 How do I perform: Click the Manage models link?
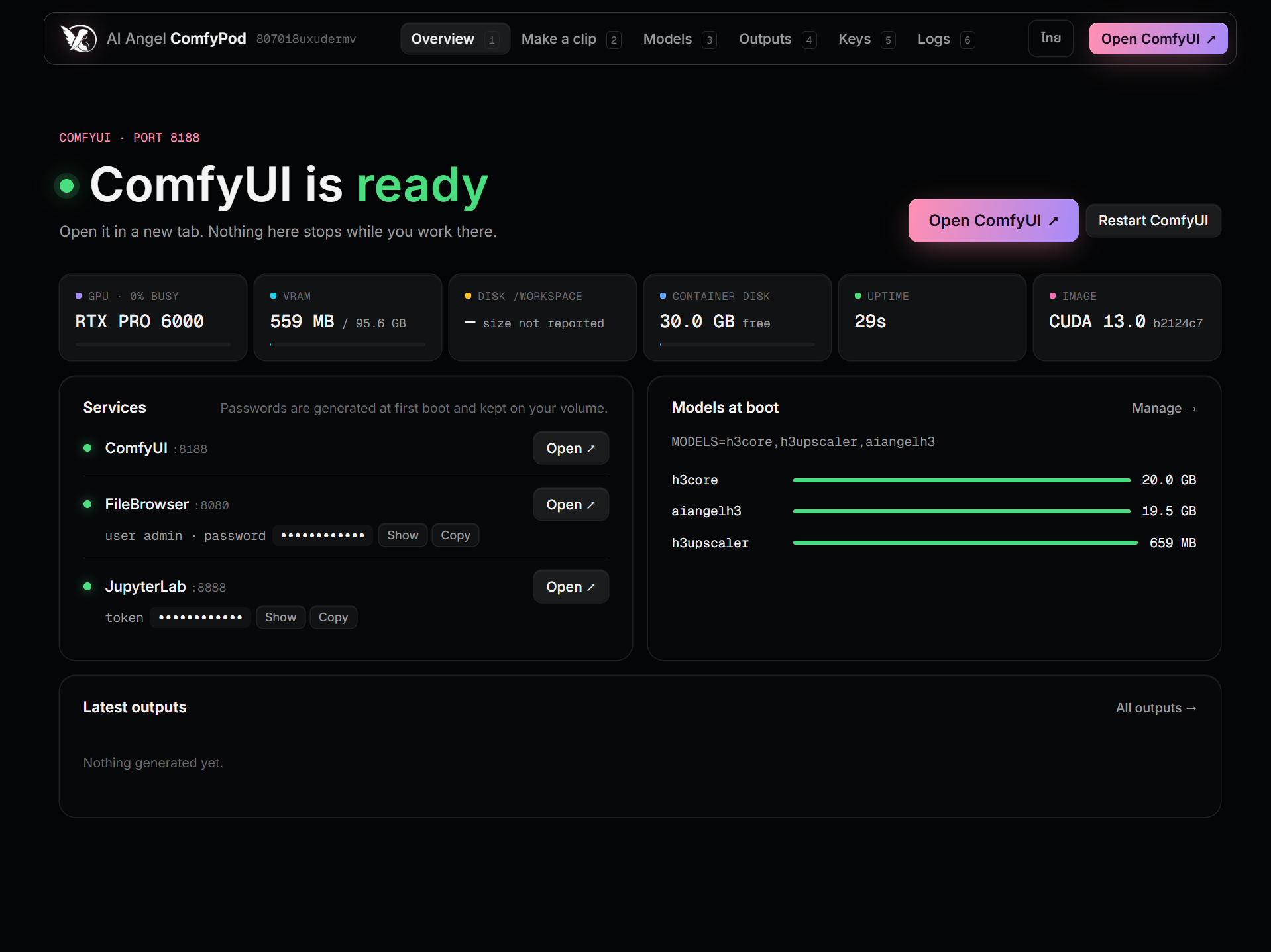1164,408
